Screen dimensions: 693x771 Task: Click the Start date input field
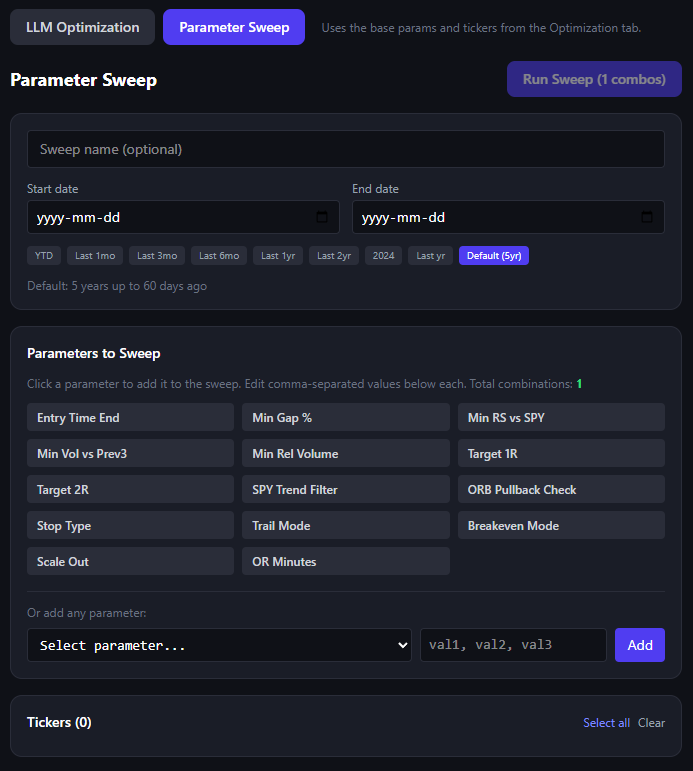[183, 217]
